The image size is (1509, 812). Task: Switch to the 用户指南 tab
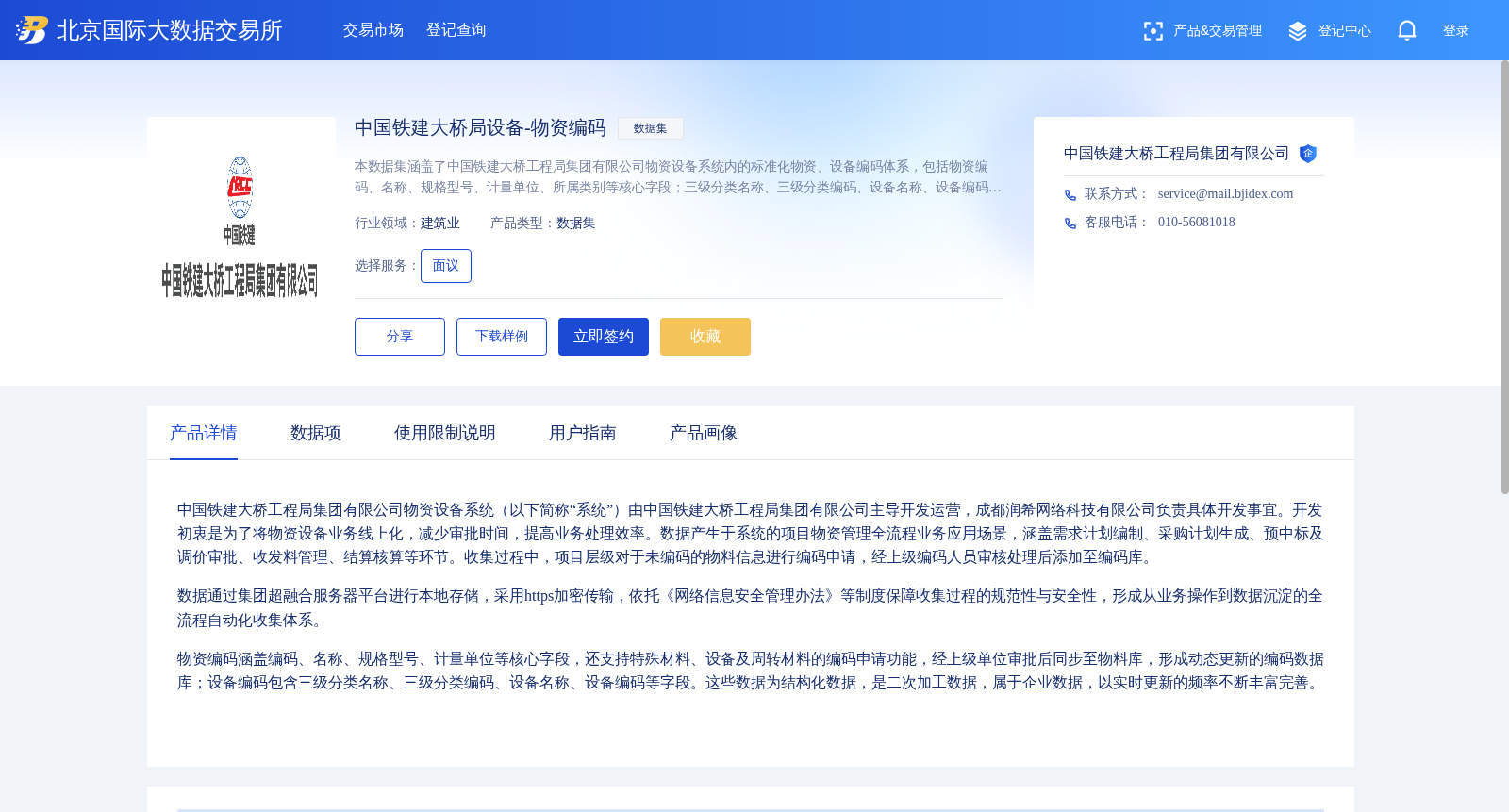click(583, 433)
